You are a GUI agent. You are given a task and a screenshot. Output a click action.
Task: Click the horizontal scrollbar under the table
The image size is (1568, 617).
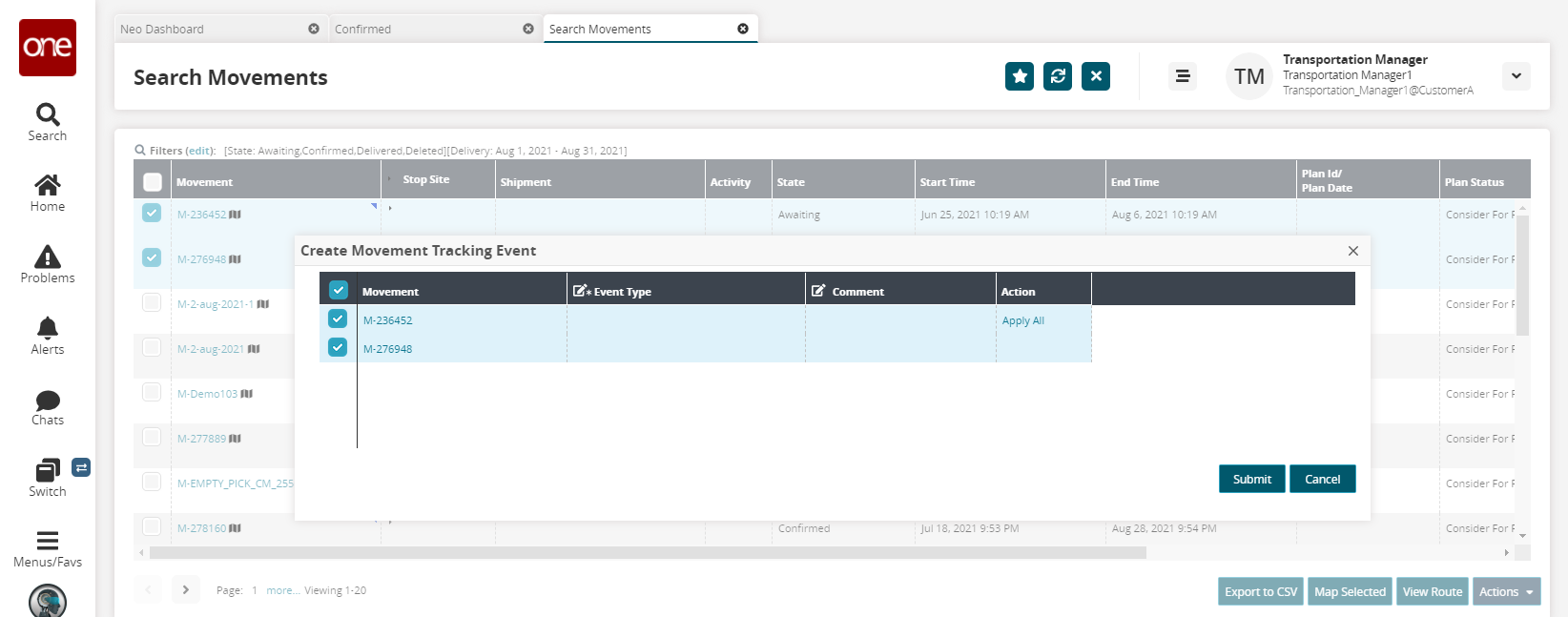(649, 553)
